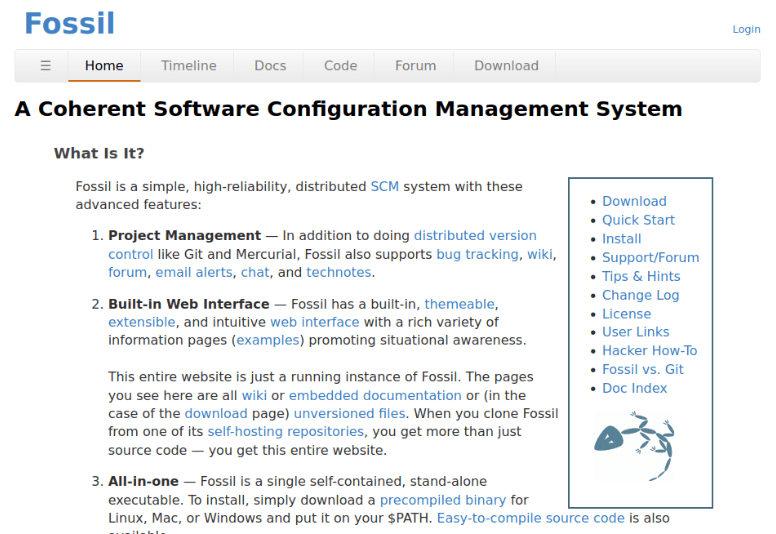
Task: Follow the SCM link
Action: [x=385, y=187]
